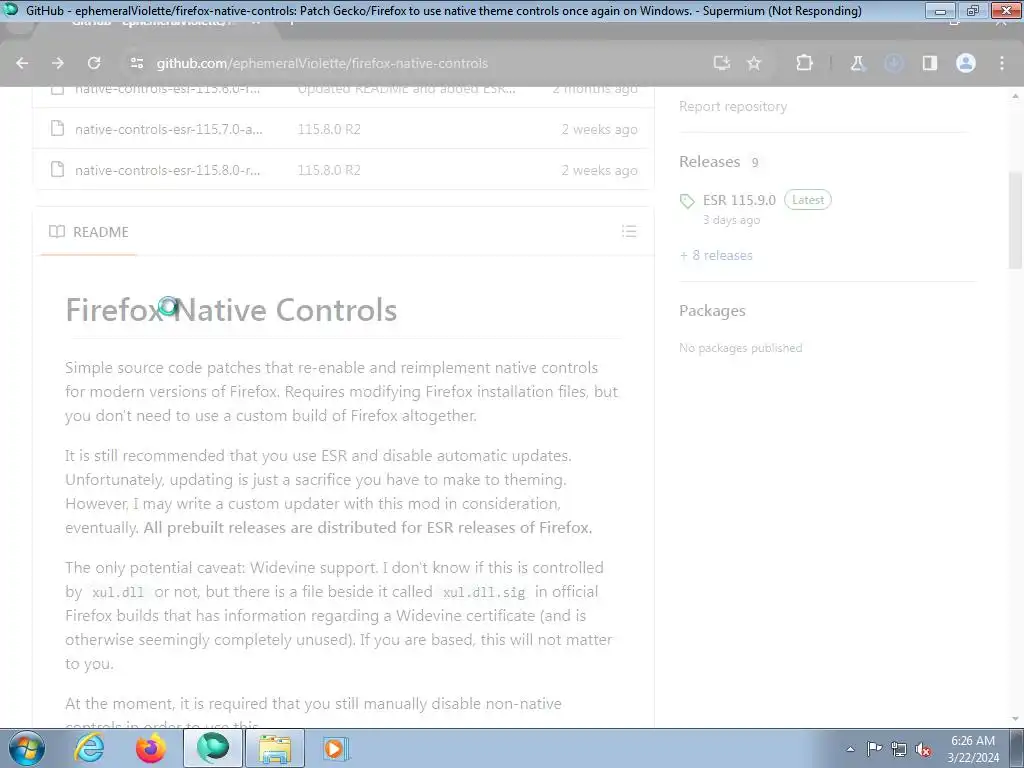Click the 'No packages published' text
The width and height of the screenshot is (1024, 768).
(741, 348)
